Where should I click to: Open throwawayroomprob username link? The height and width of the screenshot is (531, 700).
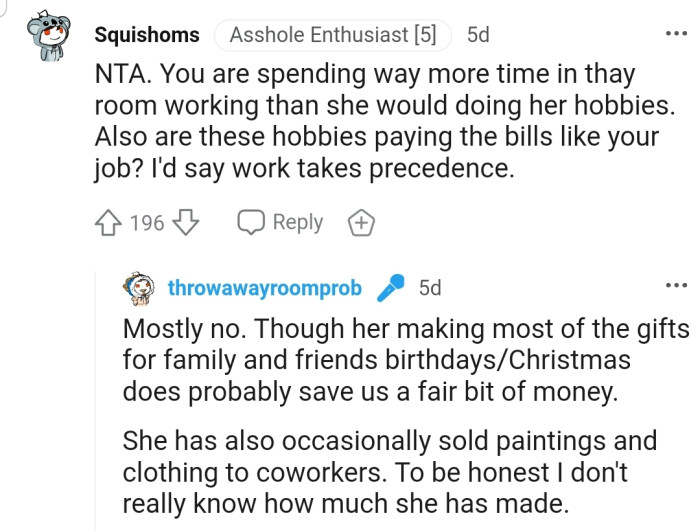(x=267, y=289)
